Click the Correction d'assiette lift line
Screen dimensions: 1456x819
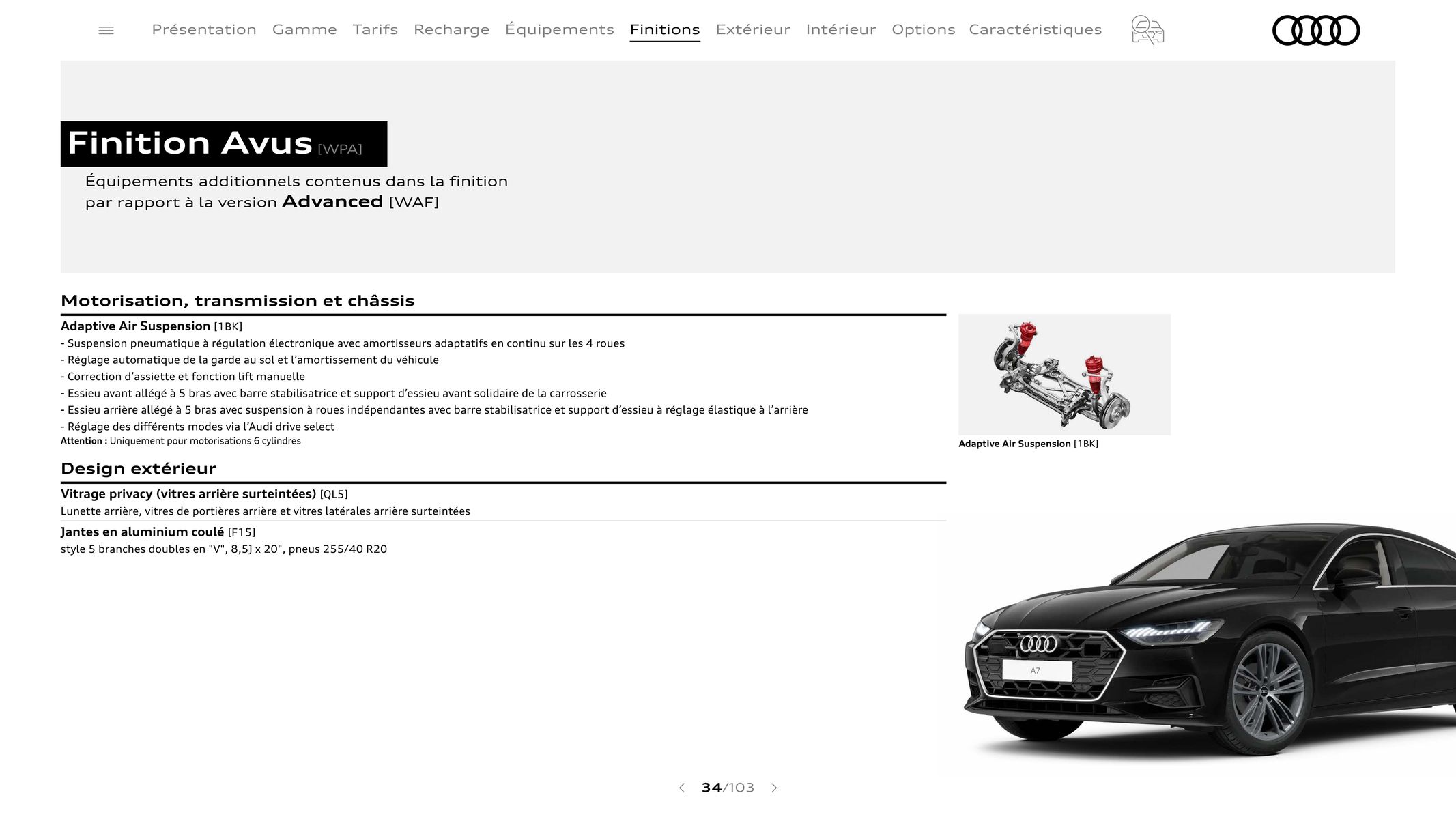pyautogui.click(x=183, y=377)
